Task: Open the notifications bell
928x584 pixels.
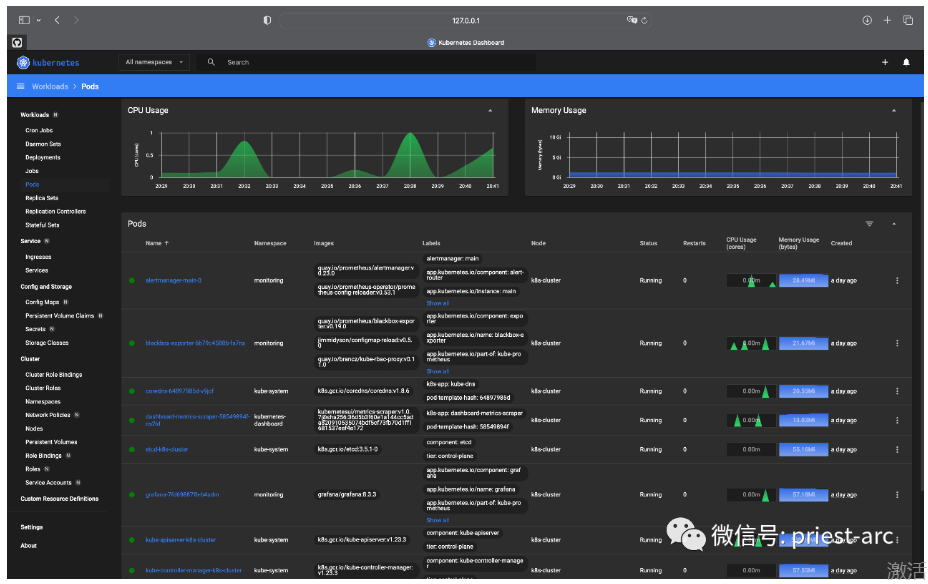Action: coord(906,62)
